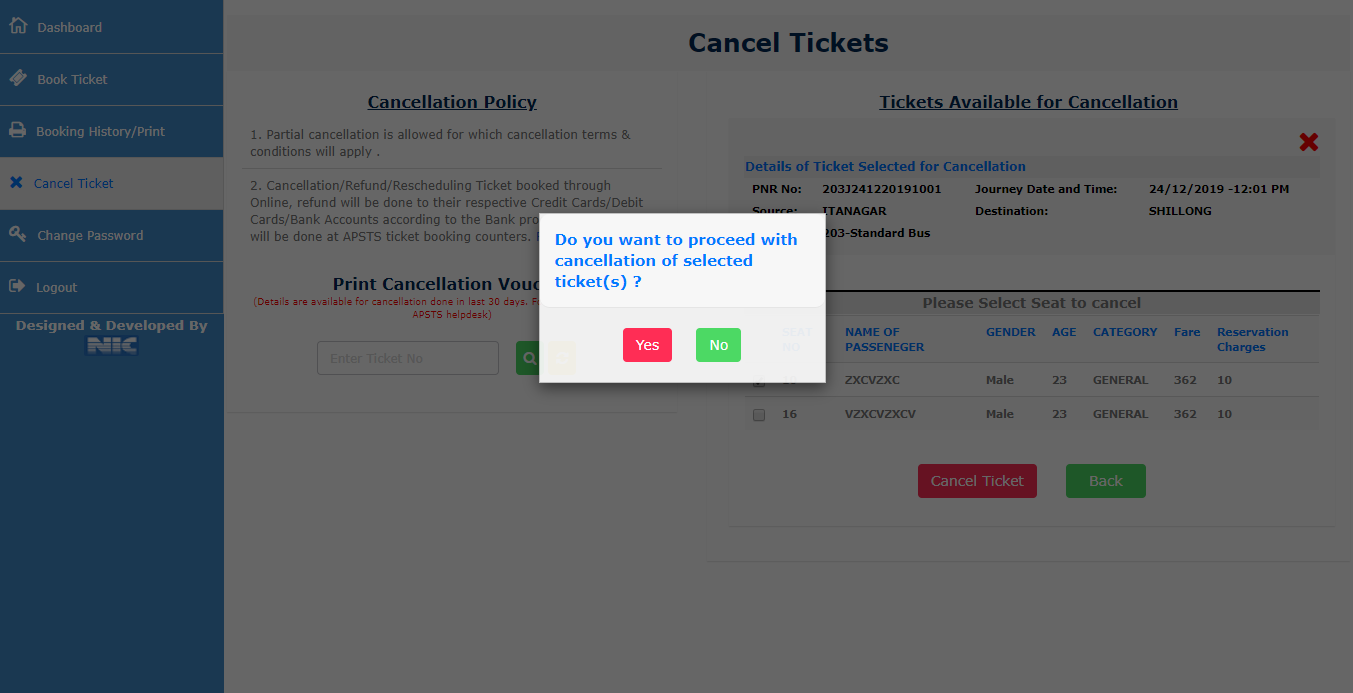The width and height of the screenshot is (1353, 693).
Task: Open the Book Ticket menu item
Action: point(72,79)
